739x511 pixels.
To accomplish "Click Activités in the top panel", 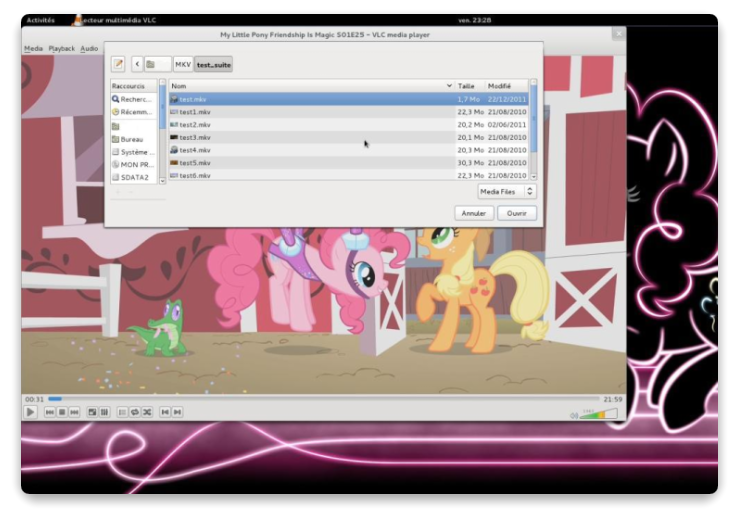I will (x=41, y=20).
